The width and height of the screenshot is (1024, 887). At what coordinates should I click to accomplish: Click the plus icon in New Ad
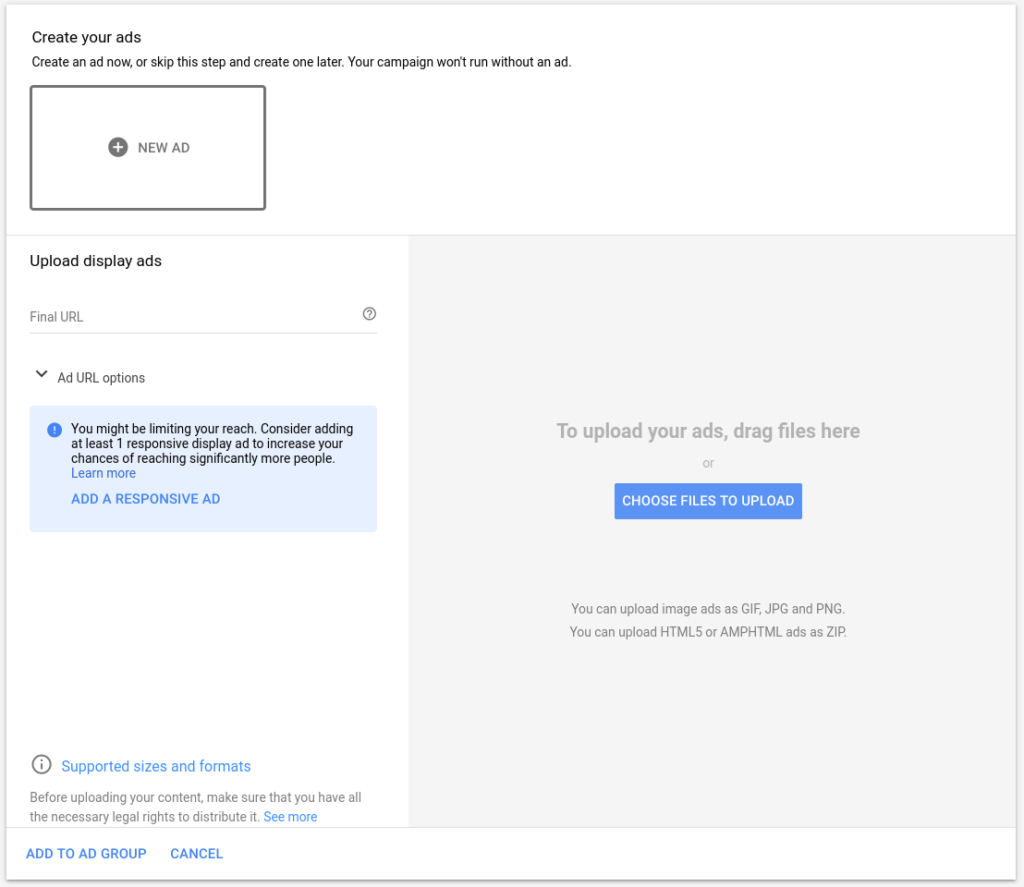(x=118, y=148)
